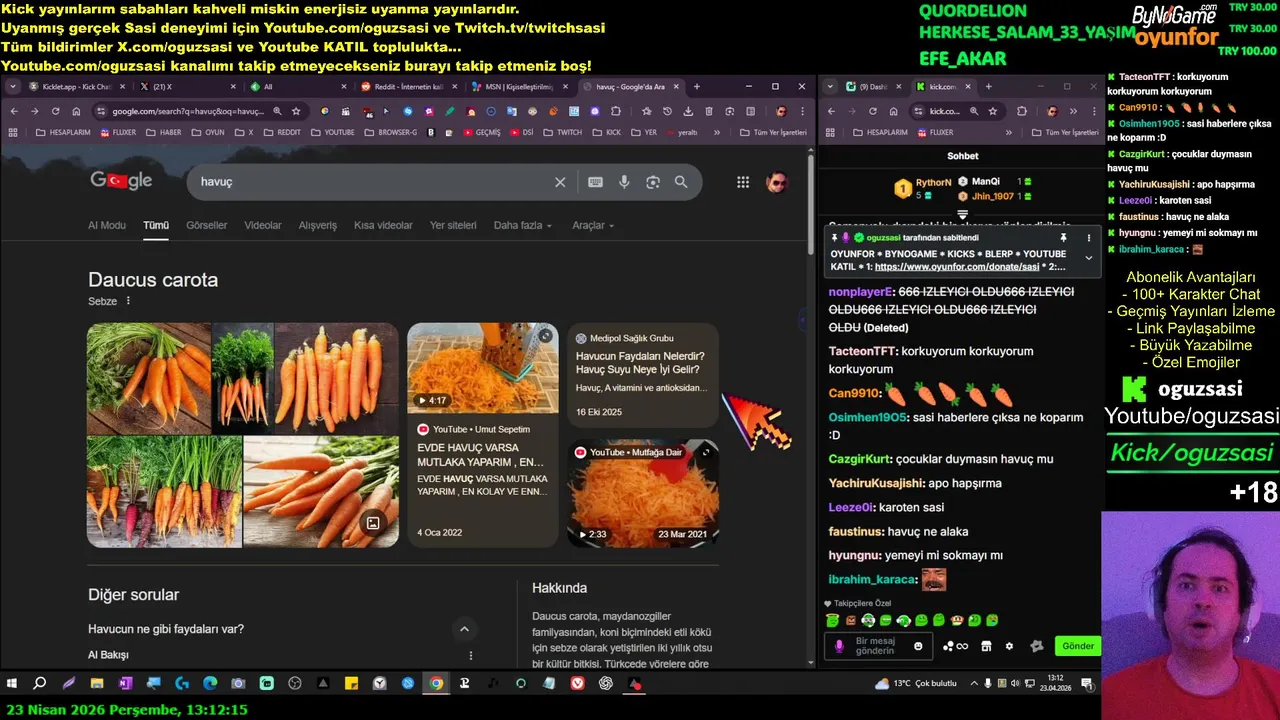
Task: Switch to the Görseller results tab
Action: click(207, 226)
